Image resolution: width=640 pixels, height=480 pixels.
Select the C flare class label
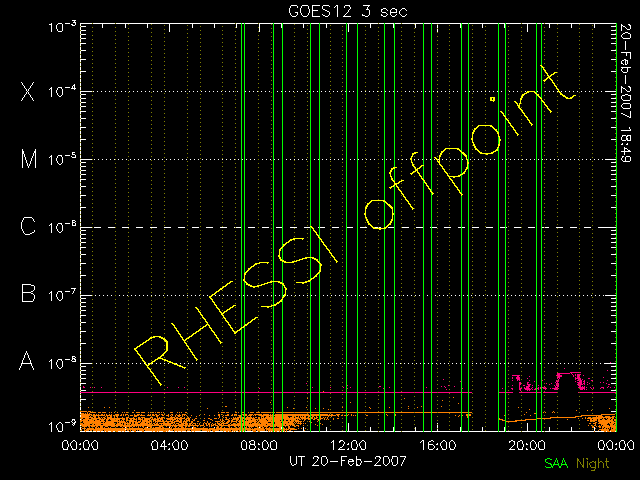pos(28,226)
